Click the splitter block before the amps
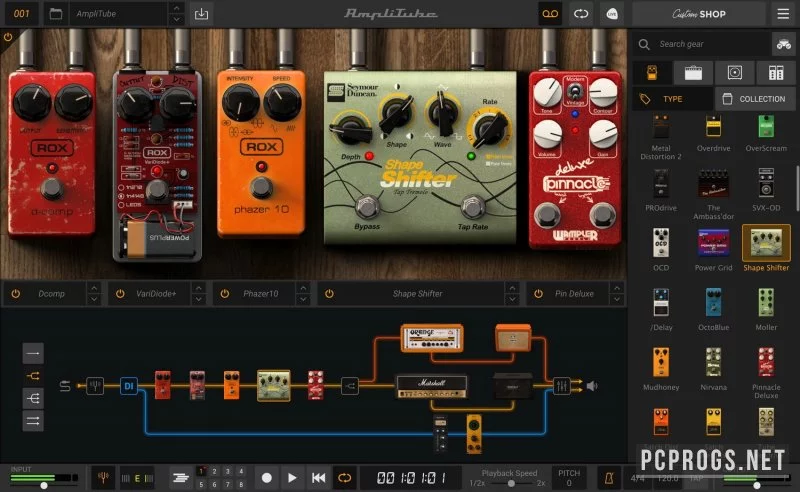Screen dimensions: 800x492 pyautogui.click(x=349, y=386)
